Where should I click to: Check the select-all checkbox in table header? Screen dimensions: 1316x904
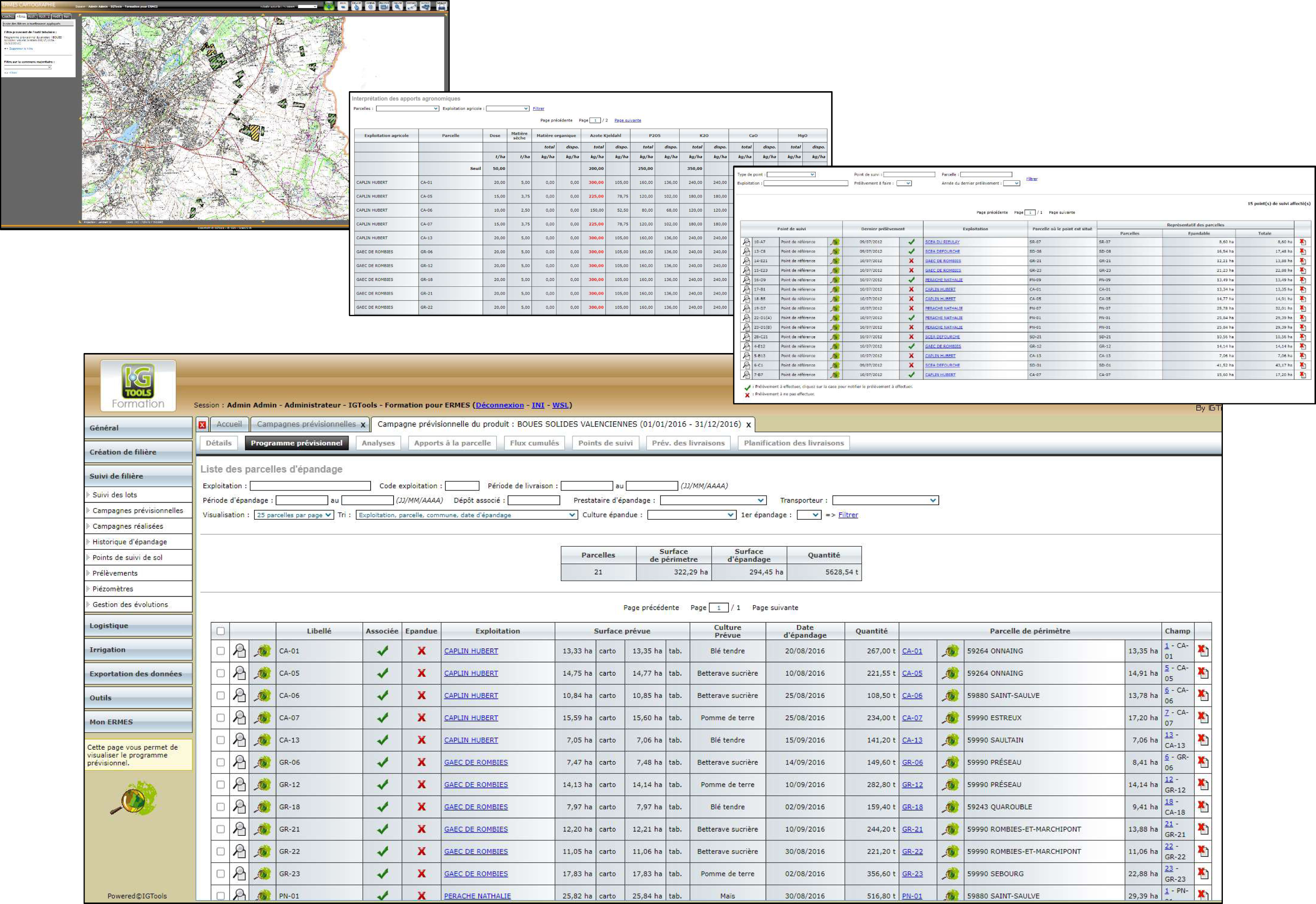(220, 631)
